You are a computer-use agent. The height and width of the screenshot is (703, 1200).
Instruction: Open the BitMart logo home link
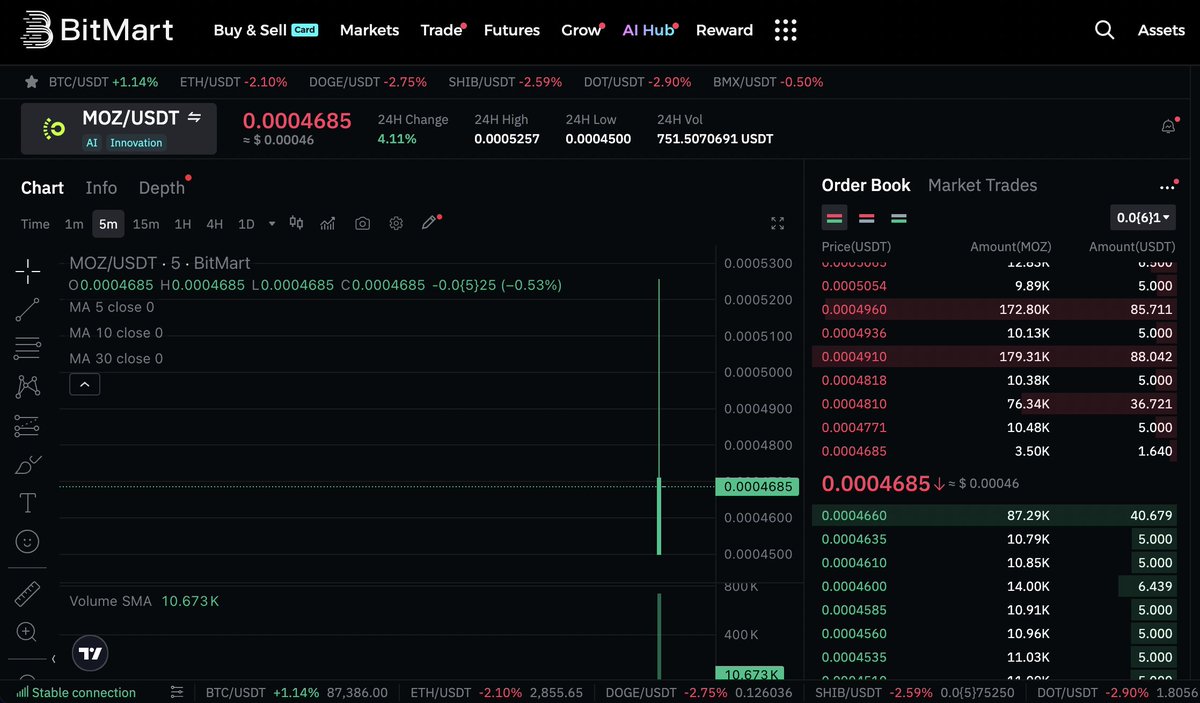[x=97, y=30]
